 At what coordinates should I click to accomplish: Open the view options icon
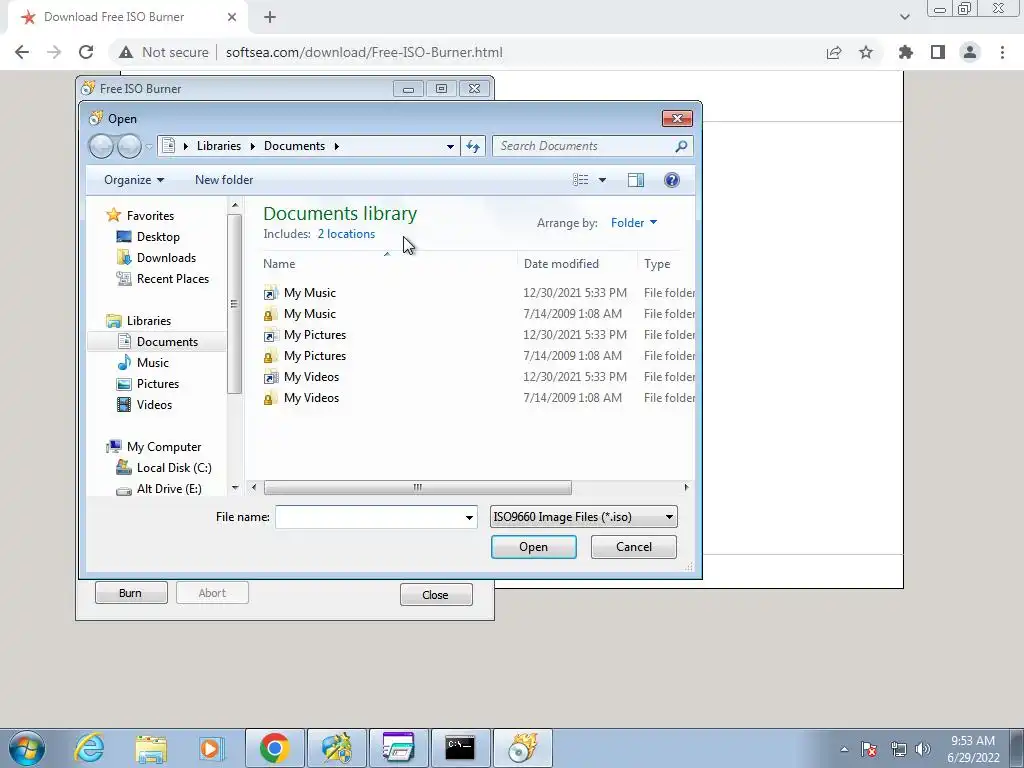pyautogui.click(x=581, y=180)
